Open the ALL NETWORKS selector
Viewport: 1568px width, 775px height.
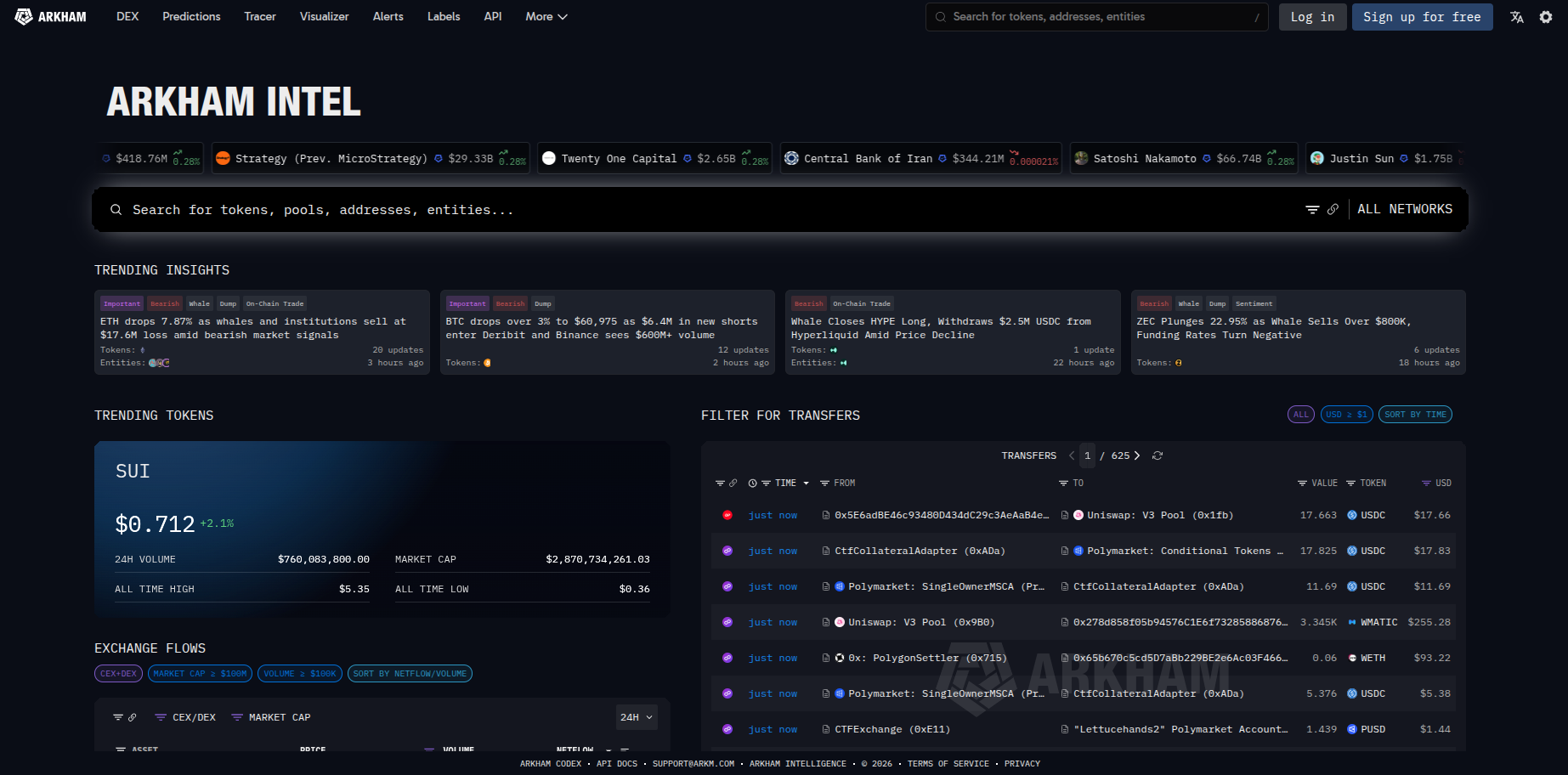point(1405,209)
